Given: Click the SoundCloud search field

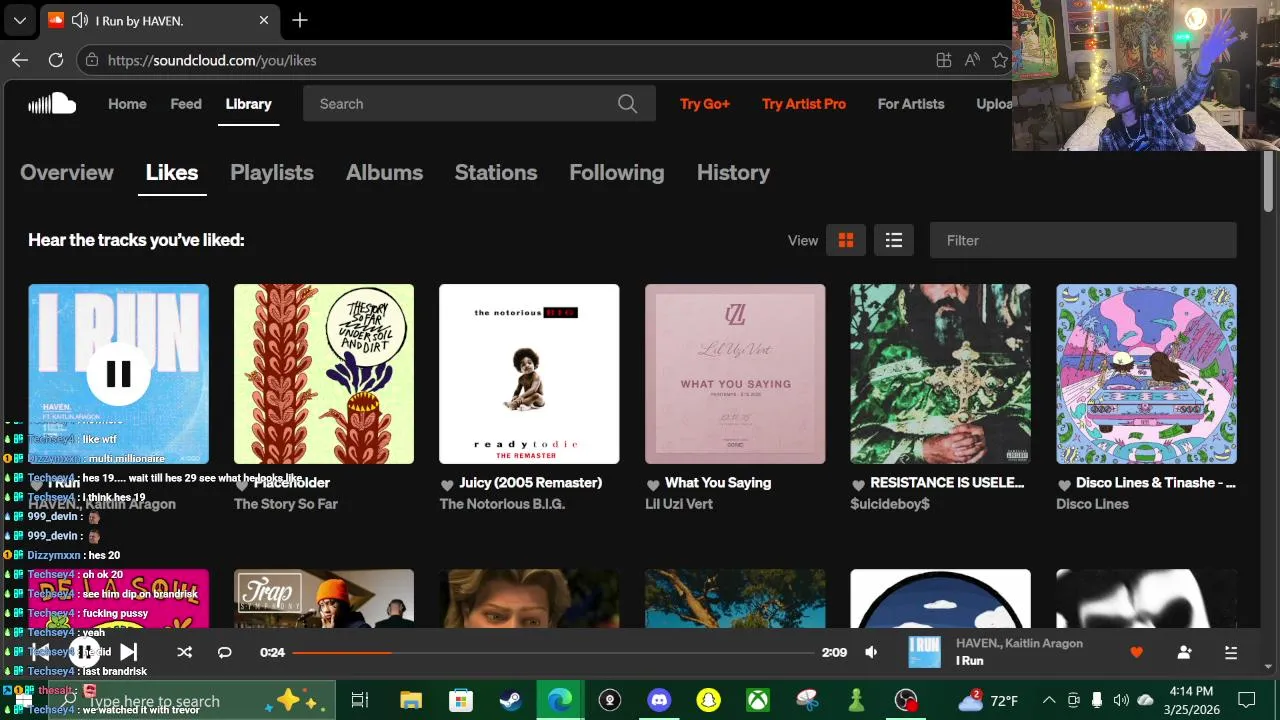Looking at the screenshot, I should (x=479, y=103).
